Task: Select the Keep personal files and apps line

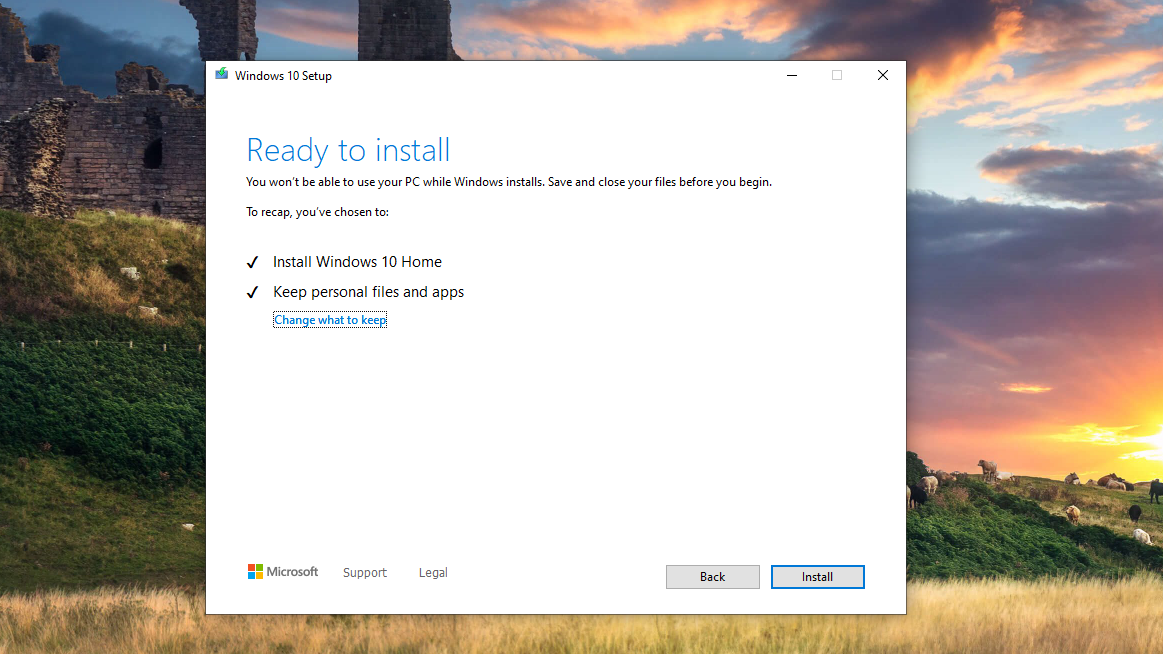Action: [x=368, y=291]
